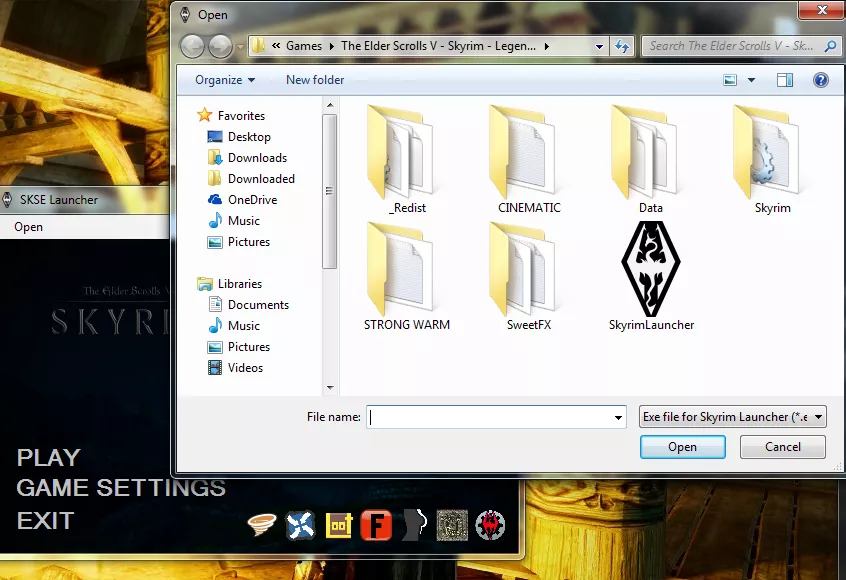The width and height of the screenshot is (846, 580).
Task: Click navigation pane scrollbar down arrow
Action: (x=330, y=388)
